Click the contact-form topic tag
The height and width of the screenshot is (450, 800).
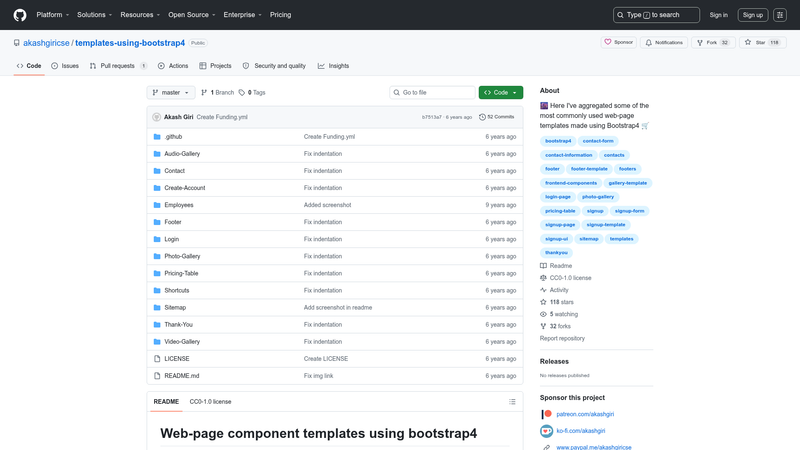point(598,141)
